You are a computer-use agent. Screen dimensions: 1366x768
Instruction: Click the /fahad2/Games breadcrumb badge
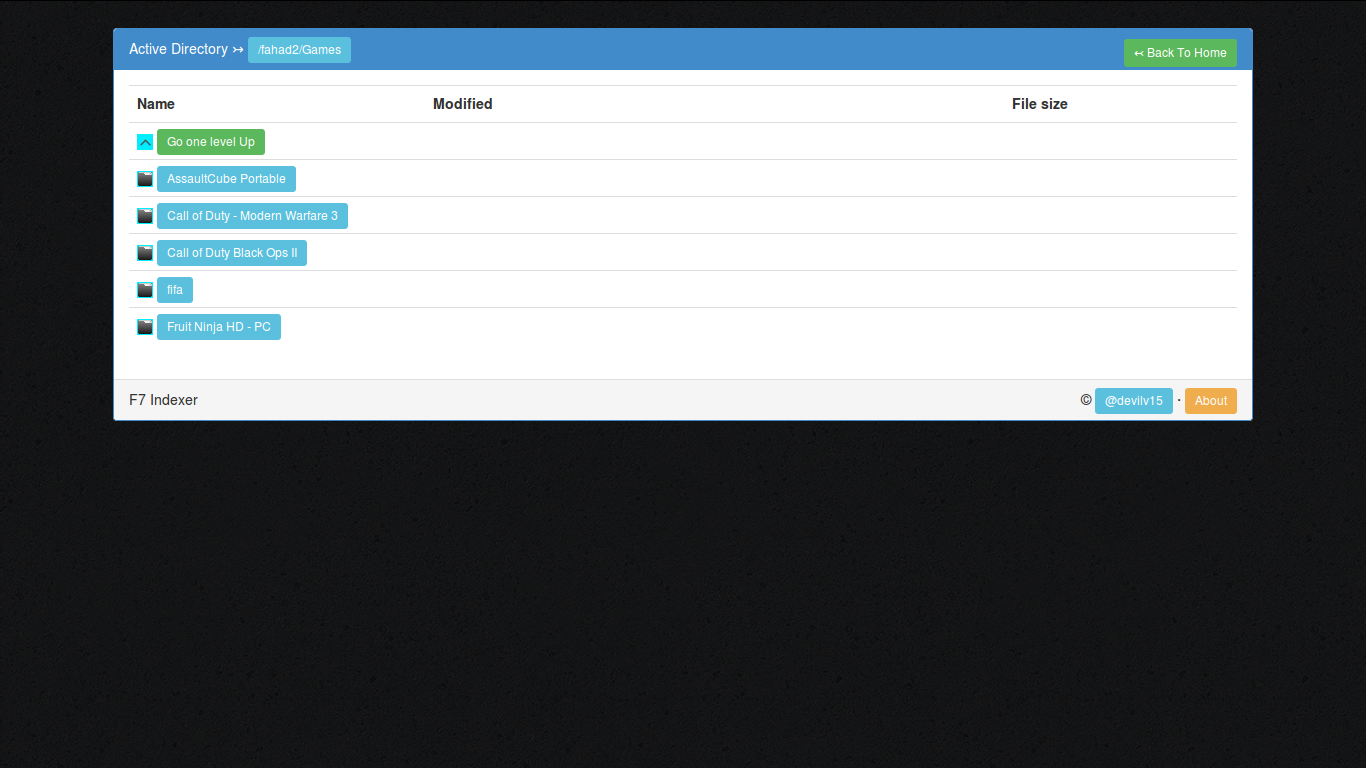tap(299, 49)
